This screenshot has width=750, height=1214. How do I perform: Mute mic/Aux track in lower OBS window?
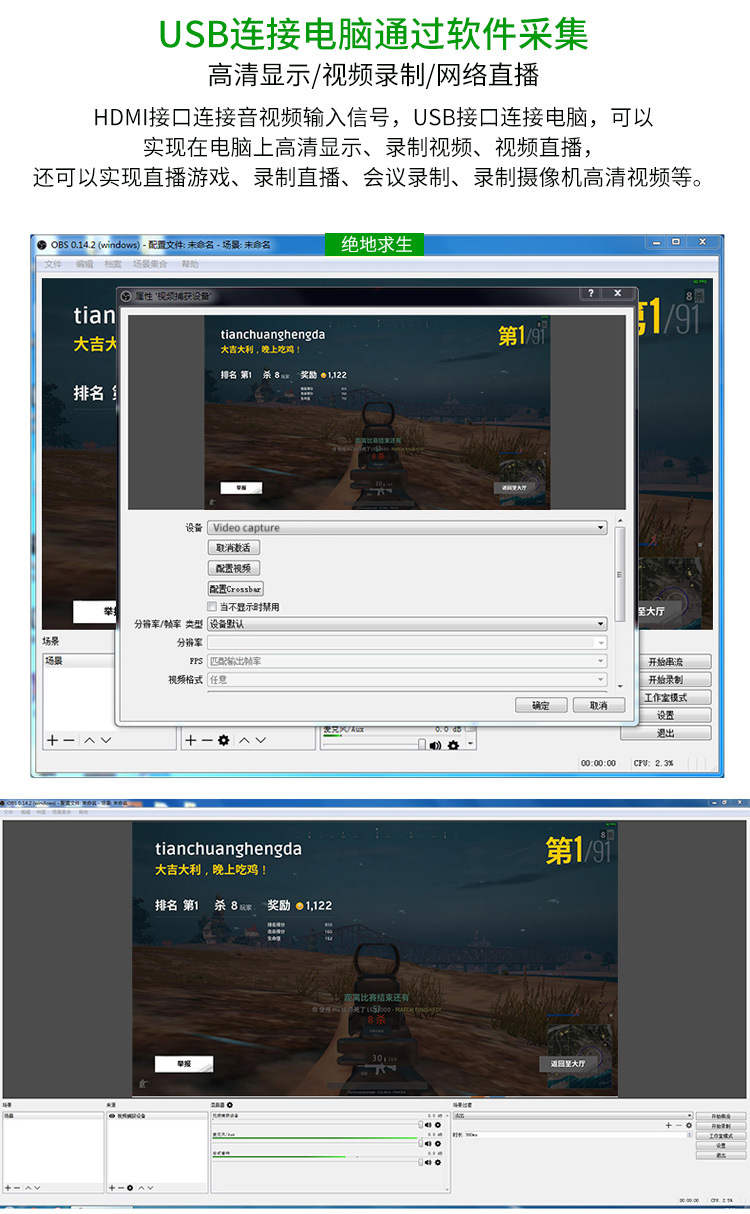point(427,1143)
